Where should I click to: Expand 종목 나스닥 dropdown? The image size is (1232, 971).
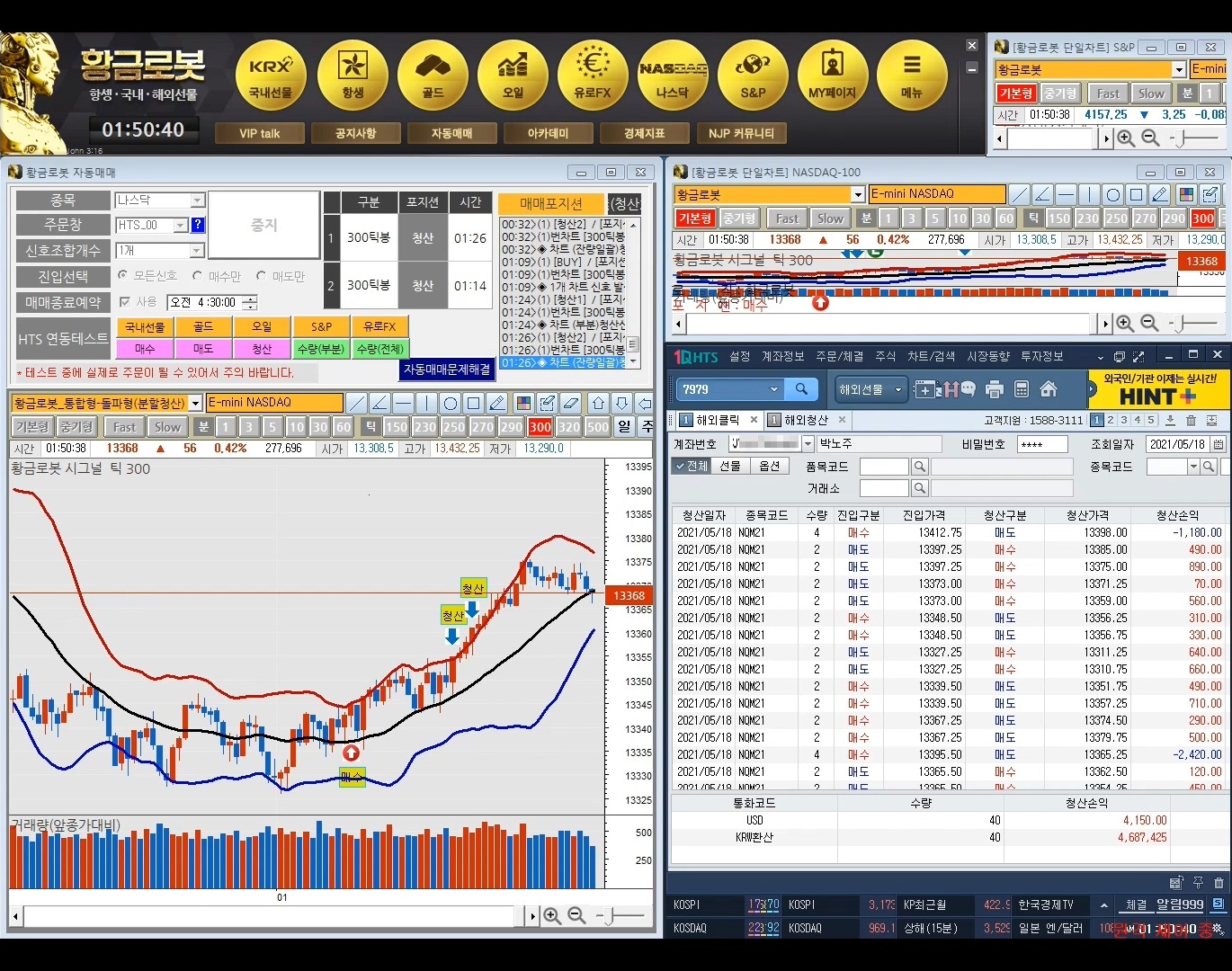(198, 200)
